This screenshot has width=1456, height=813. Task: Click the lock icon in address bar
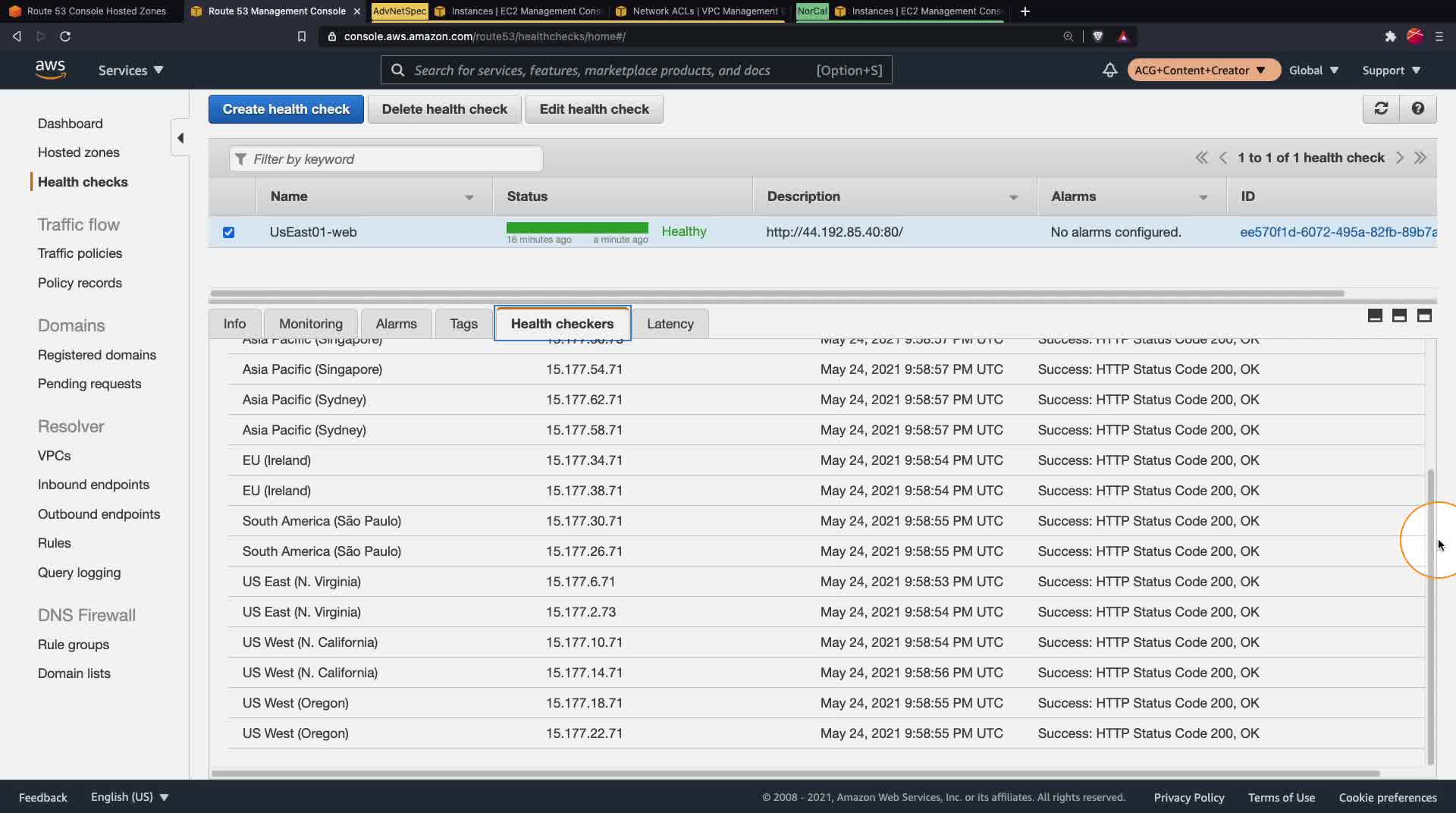[331, 36]
